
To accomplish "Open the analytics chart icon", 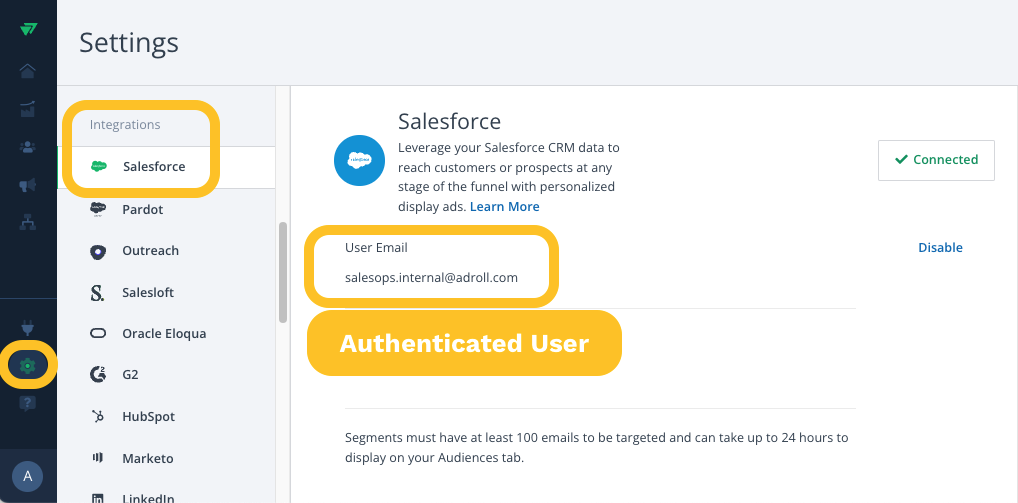I will [28, 109].
